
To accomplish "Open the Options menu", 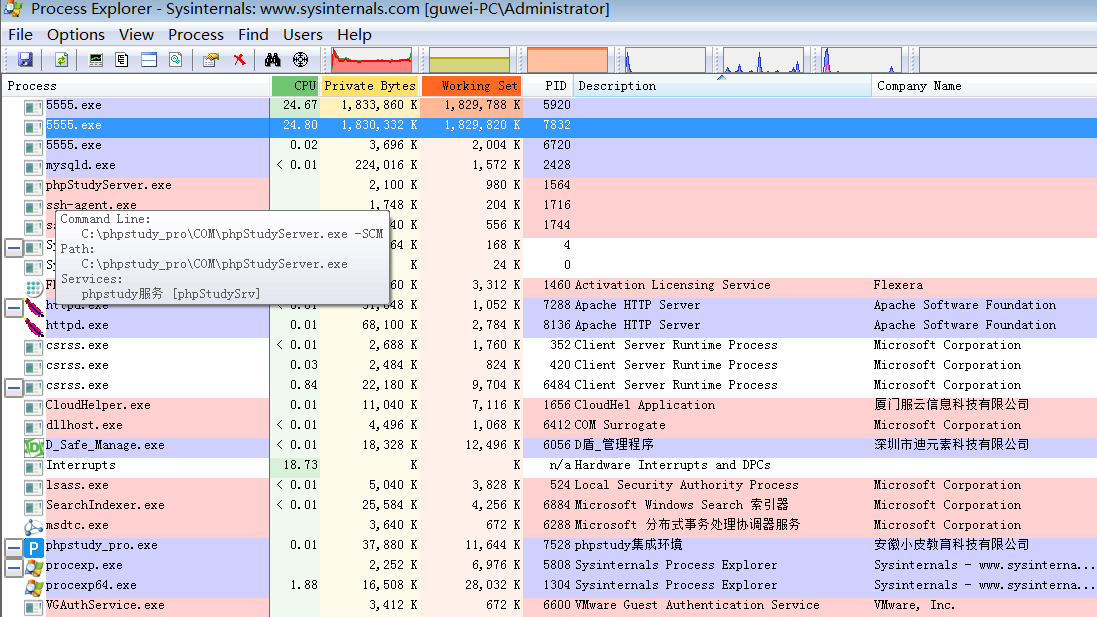I will (x=76, y=35).
